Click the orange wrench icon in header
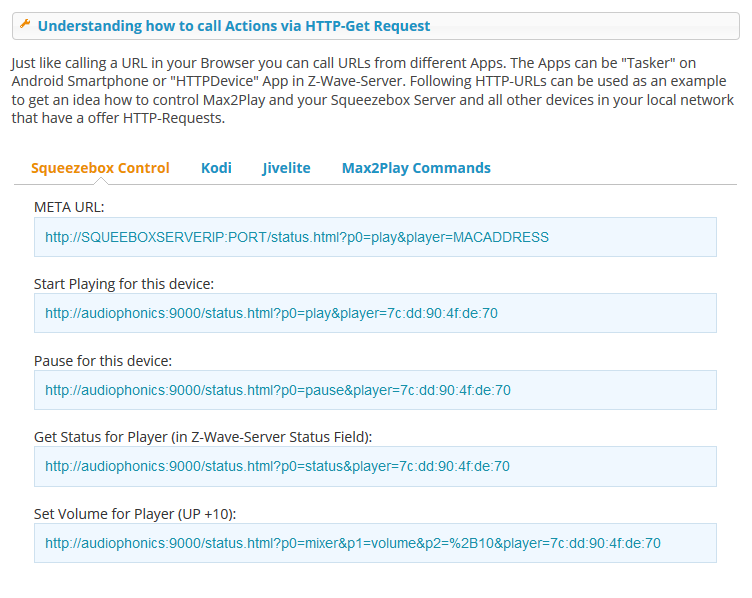The height and width of the screenshot is (598, 752). point(25,24)
